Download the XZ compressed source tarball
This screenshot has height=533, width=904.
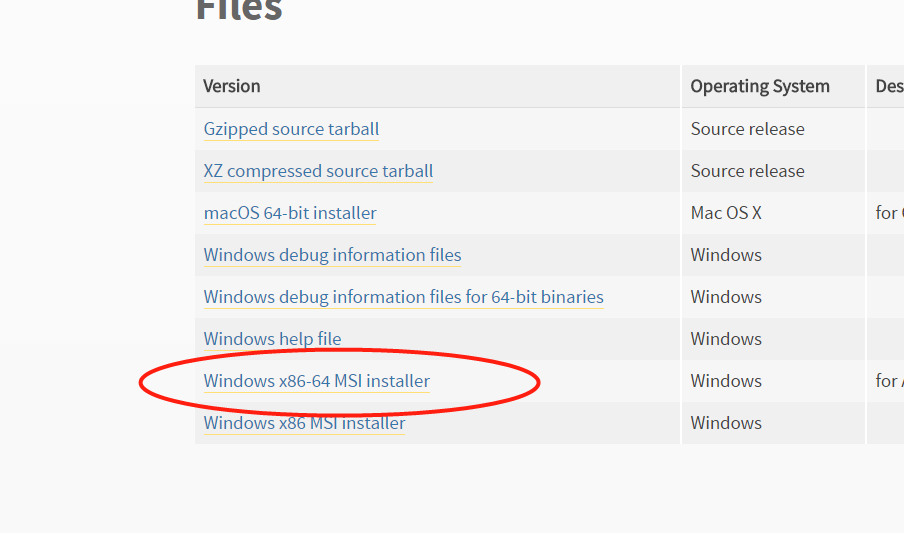[x=318, y=171]
